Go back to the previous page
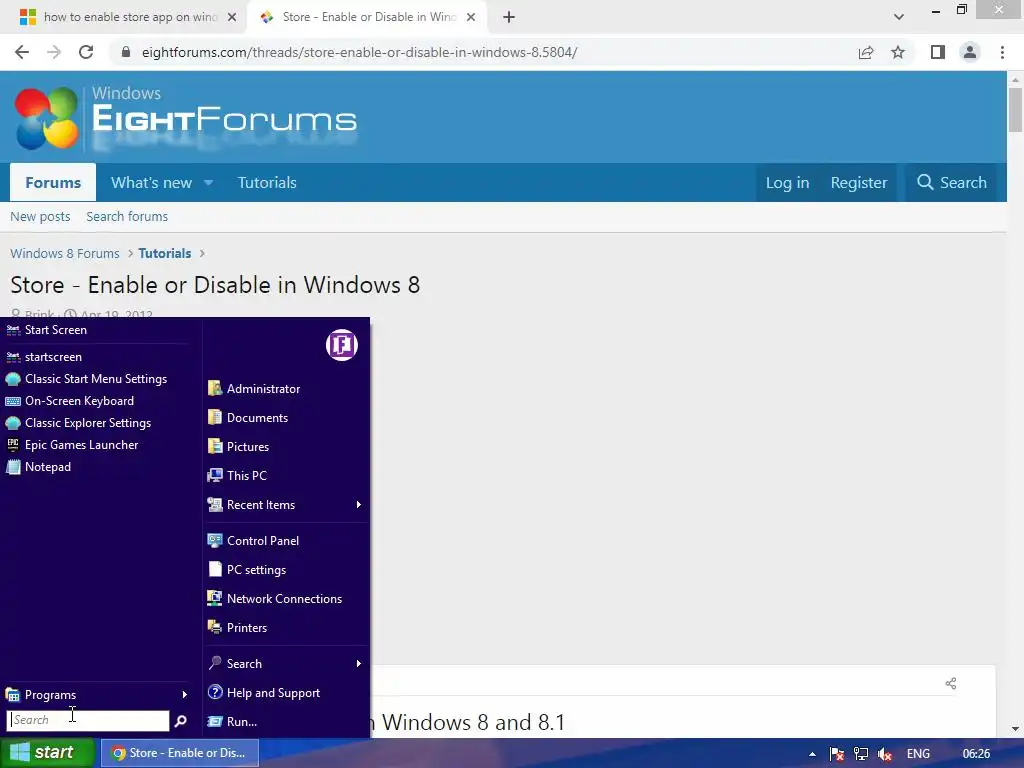Image resolution: width=1024 pixels, height=768 pixels. point(22,52)
